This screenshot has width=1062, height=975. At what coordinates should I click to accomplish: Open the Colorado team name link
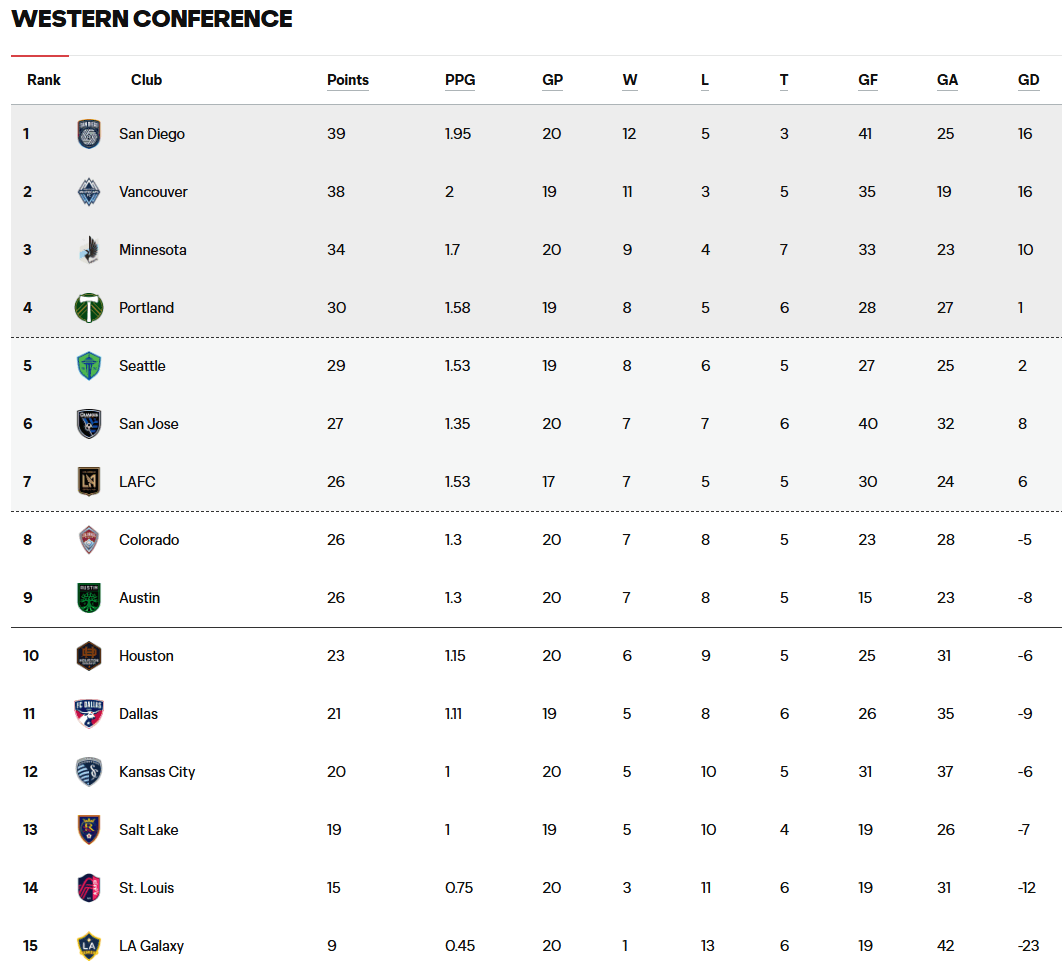pyautogui.click(x=149, y=540)
